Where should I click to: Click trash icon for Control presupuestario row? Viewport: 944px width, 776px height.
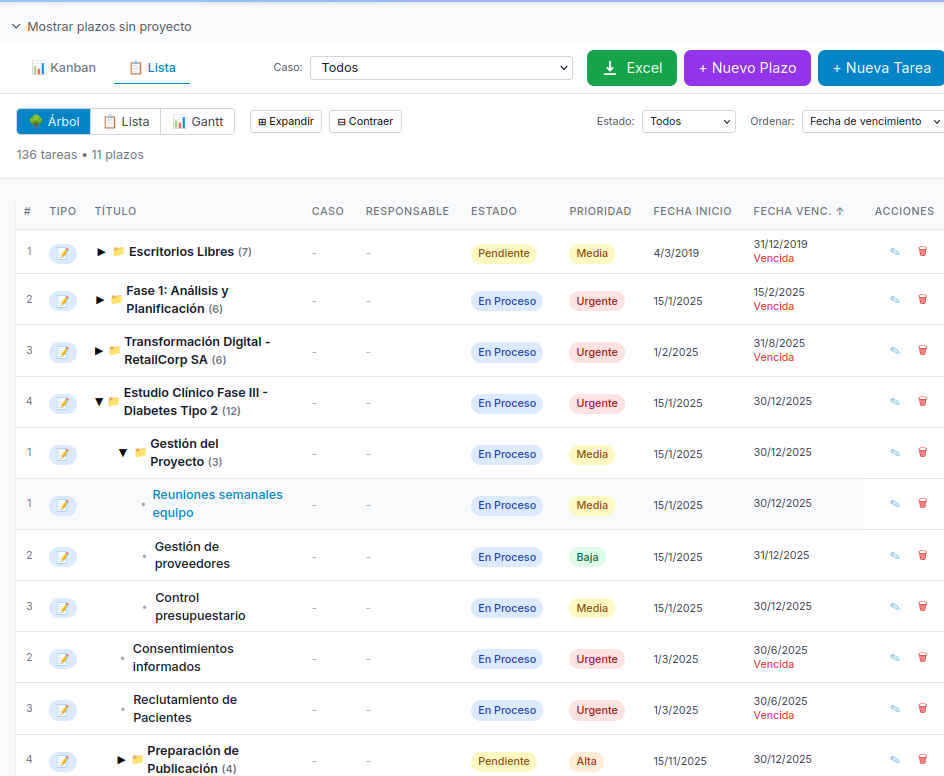pyautogui.click(x=922, y=606)
